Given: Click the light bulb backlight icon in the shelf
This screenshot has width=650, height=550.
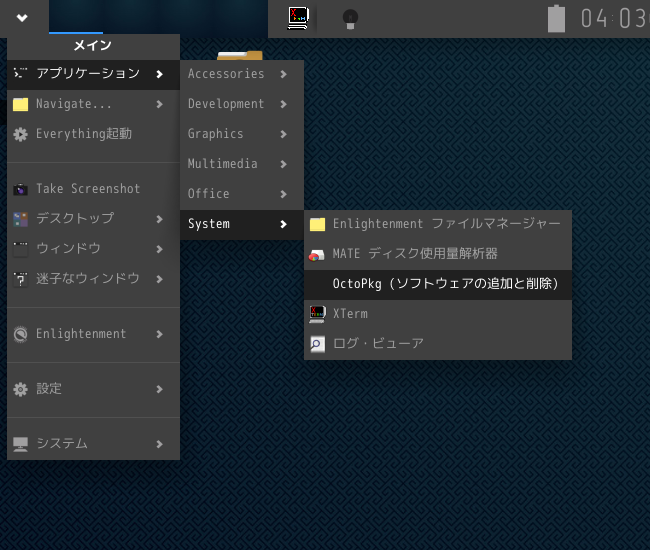Looking at the screenshot, I should coord(350,19).
